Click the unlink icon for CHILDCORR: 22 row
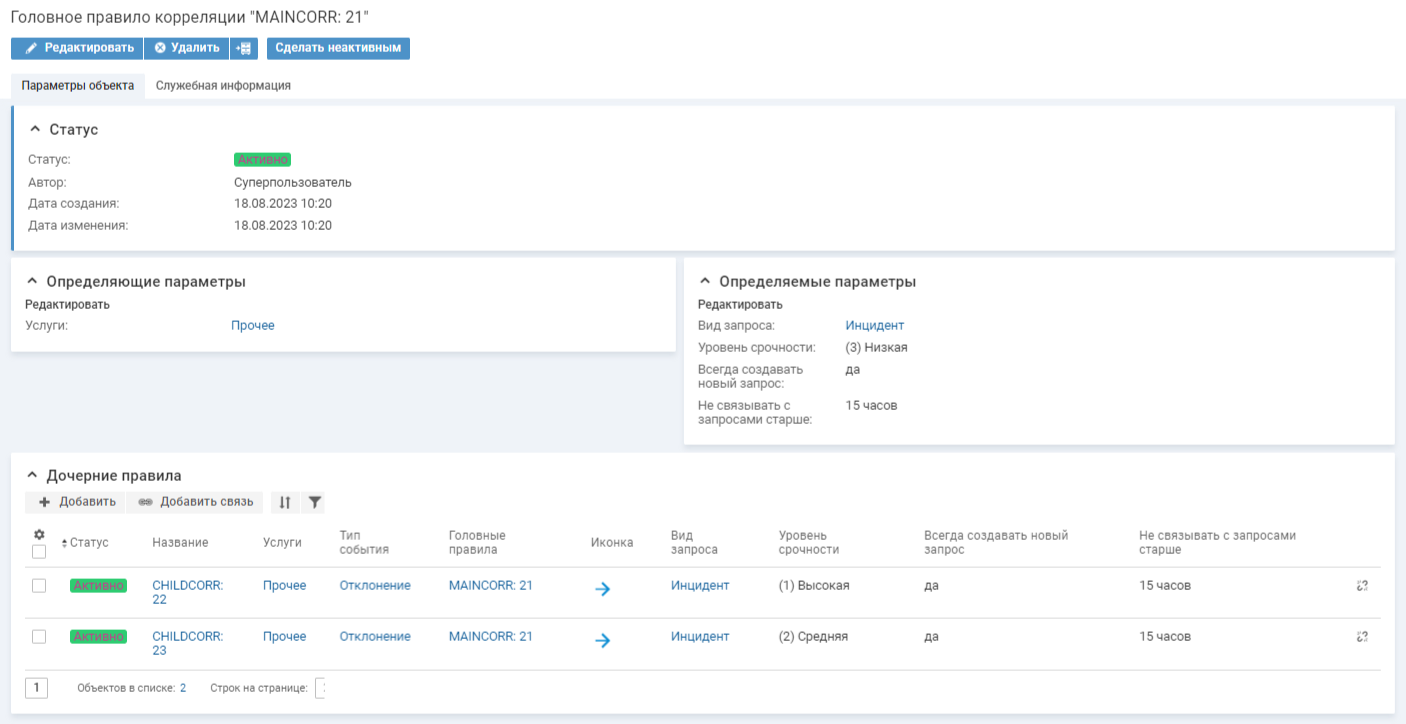The width and height of the screenshot is (1406, 724). (x=1362, y=586)
